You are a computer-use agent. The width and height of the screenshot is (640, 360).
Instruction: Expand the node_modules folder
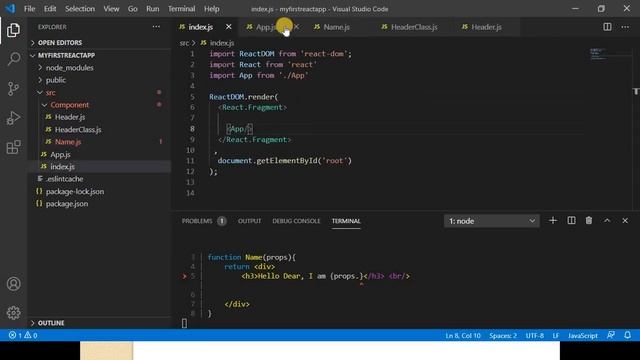tap(69, 68)
